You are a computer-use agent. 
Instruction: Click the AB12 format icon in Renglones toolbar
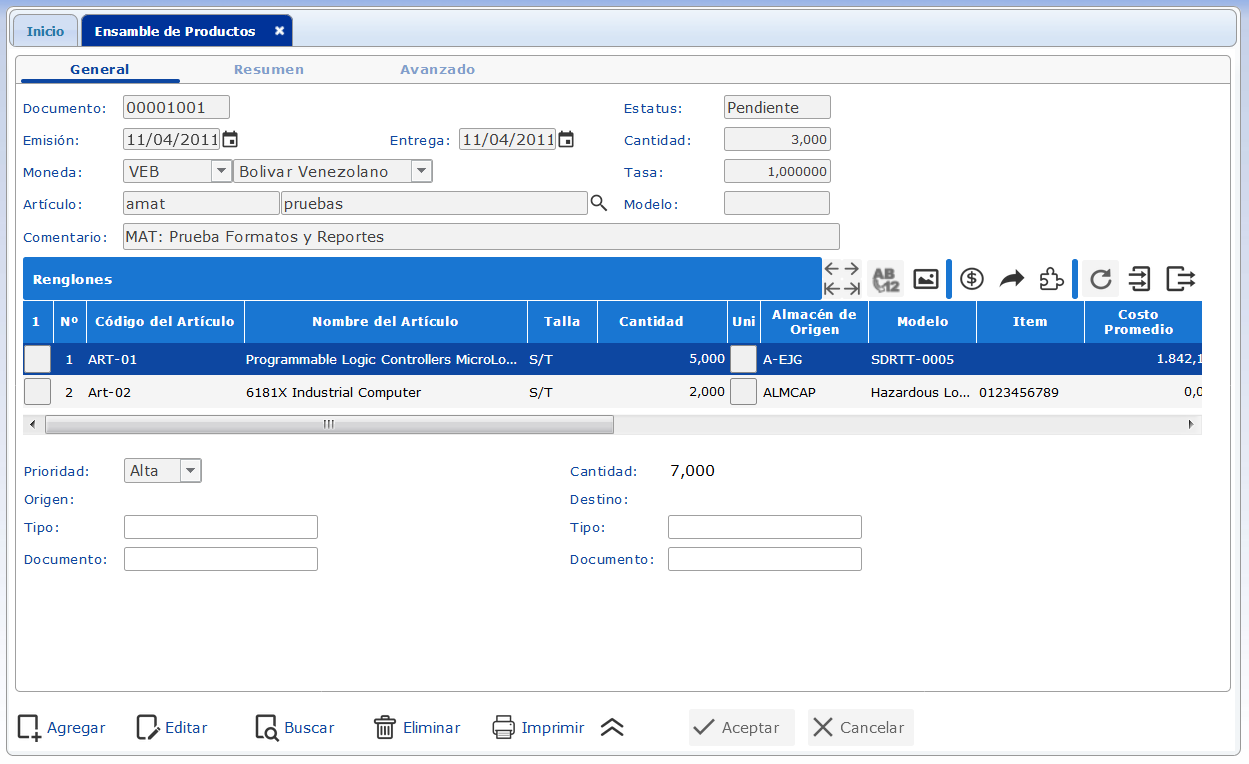coord(885,279)
